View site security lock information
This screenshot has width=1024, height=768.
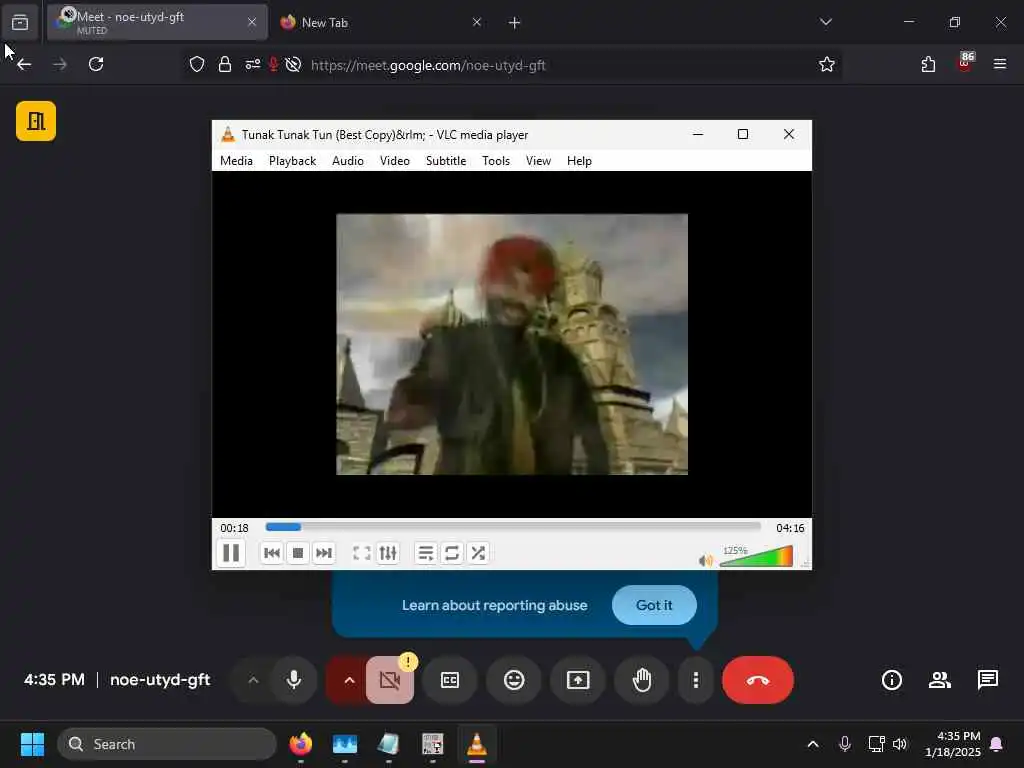225,64
